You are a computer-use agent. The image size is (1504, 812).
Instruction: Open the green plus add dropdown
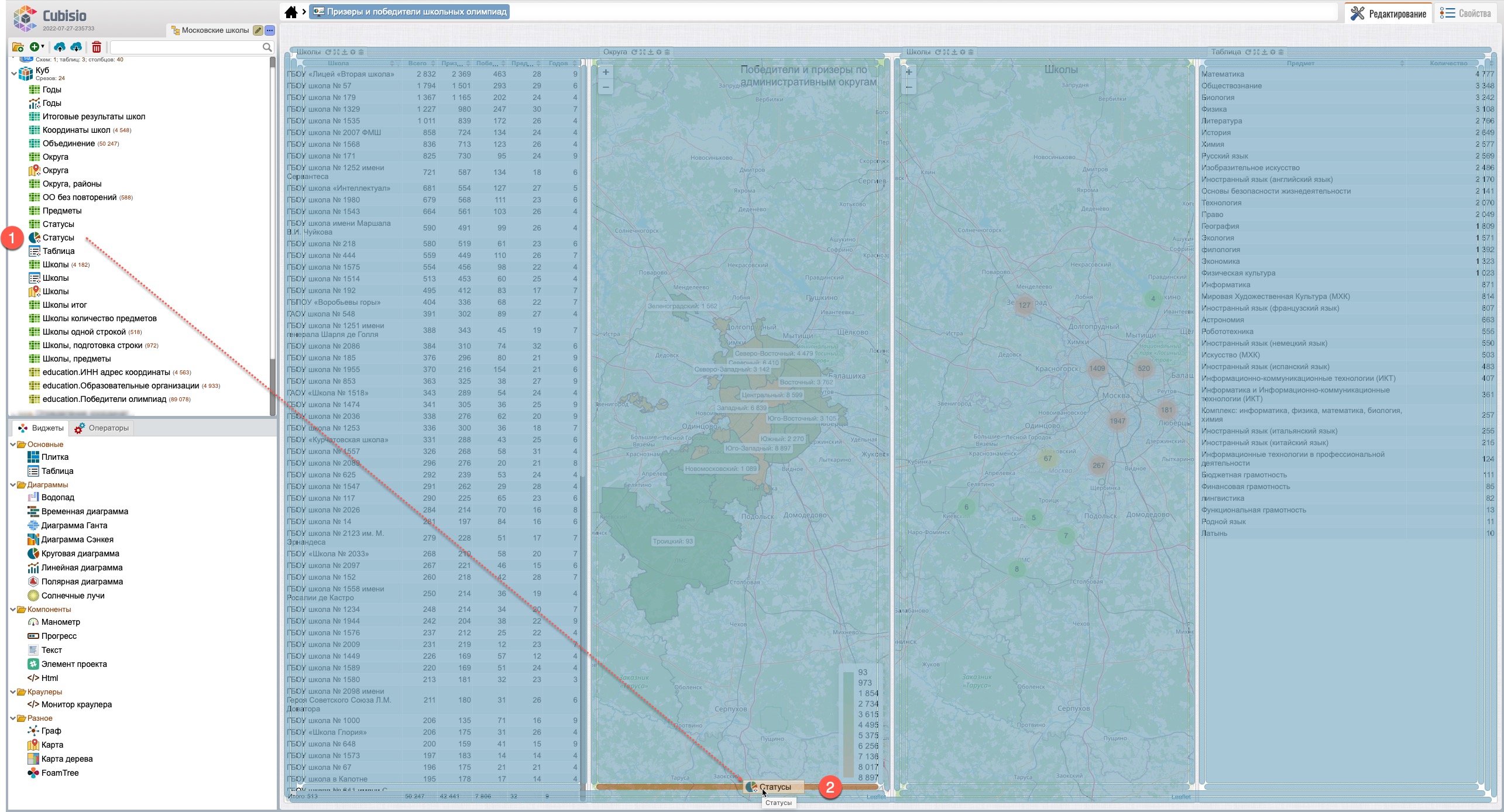coord(37,47)
